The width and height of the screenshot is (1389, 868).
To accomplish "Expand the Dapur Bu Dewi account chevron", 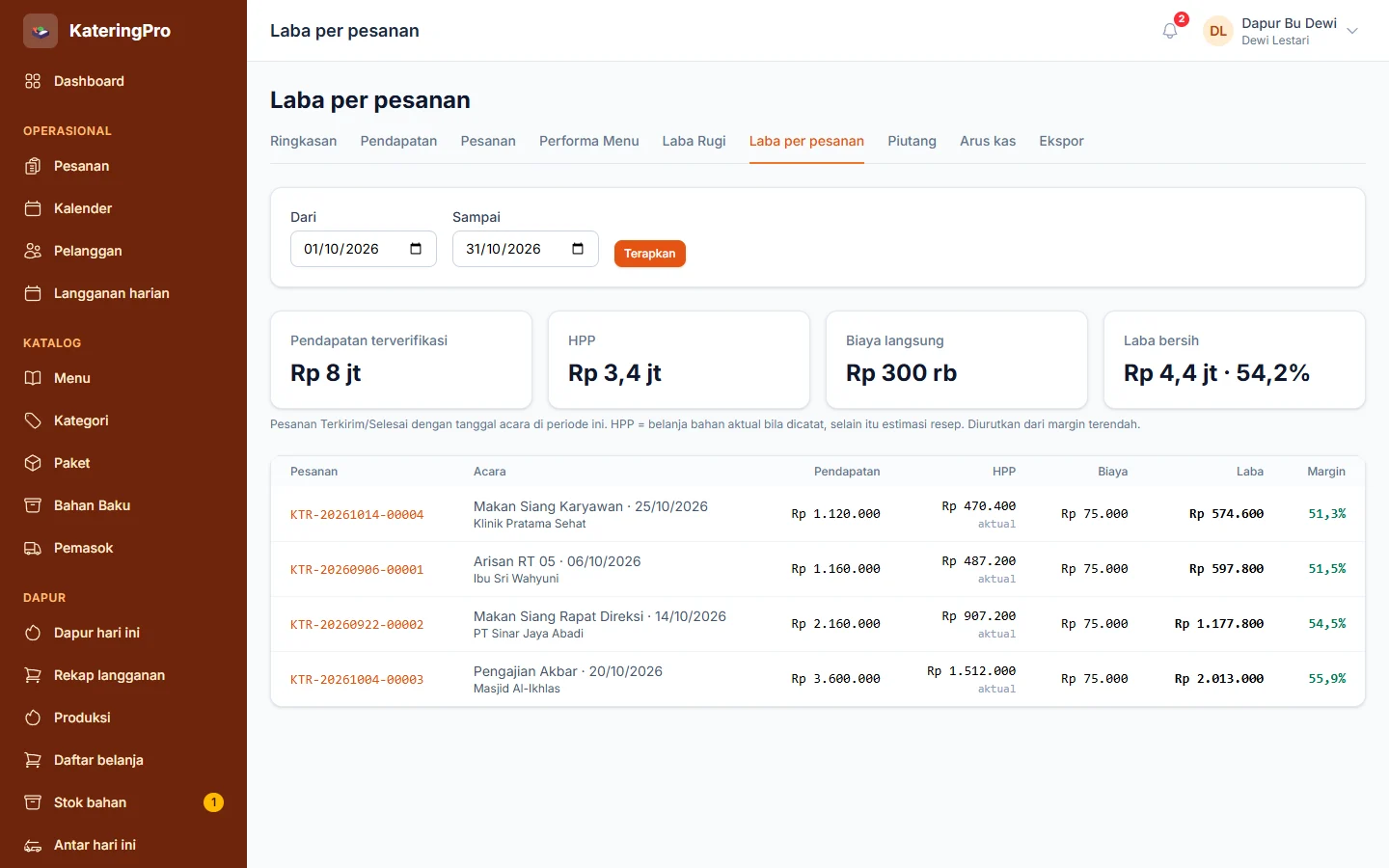I will click(x=1352, y=31).
